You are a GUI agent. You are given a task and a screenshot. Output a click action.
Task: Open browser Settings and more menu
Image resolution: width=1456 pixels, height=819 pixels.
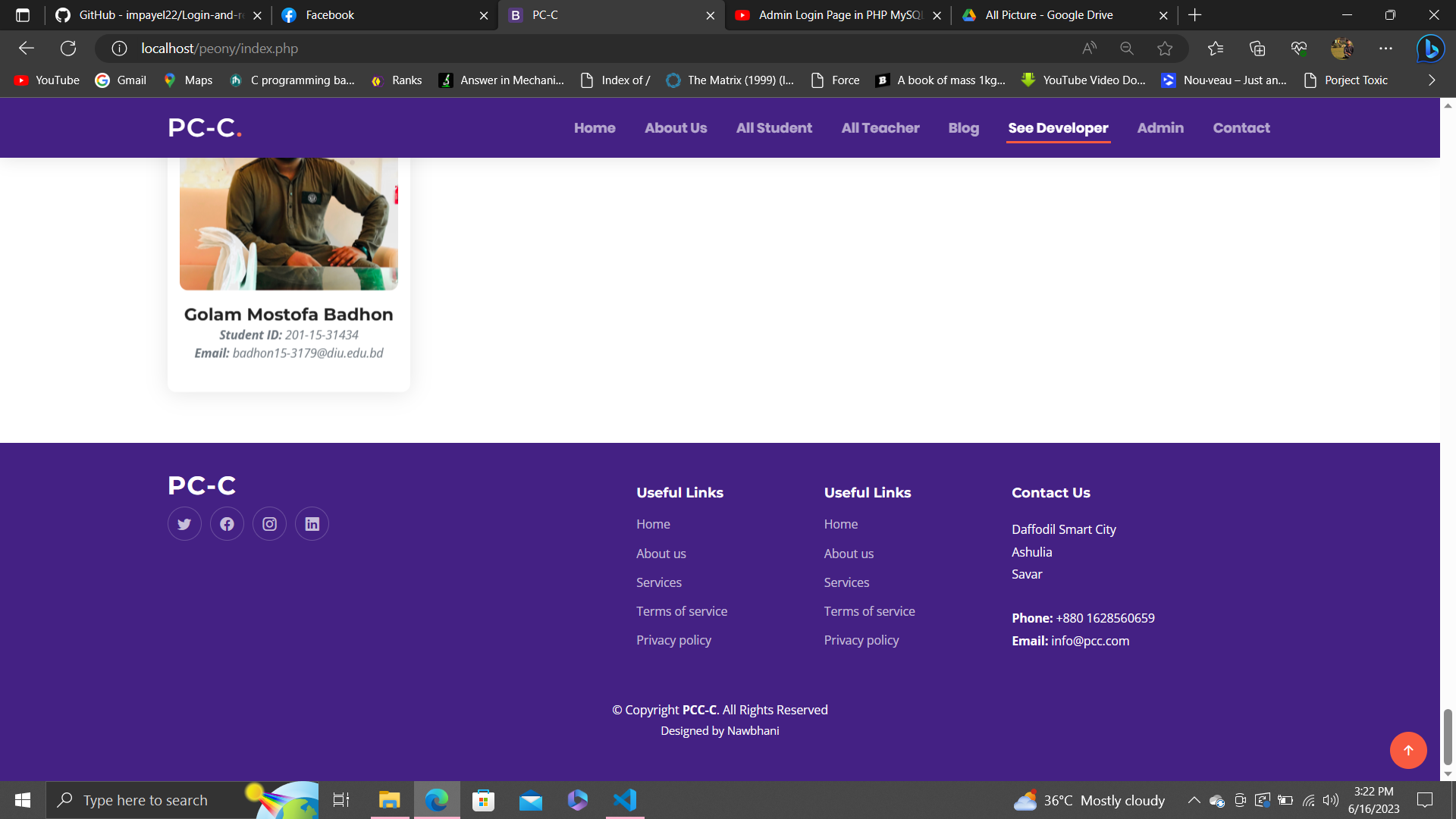(1385, 49)
